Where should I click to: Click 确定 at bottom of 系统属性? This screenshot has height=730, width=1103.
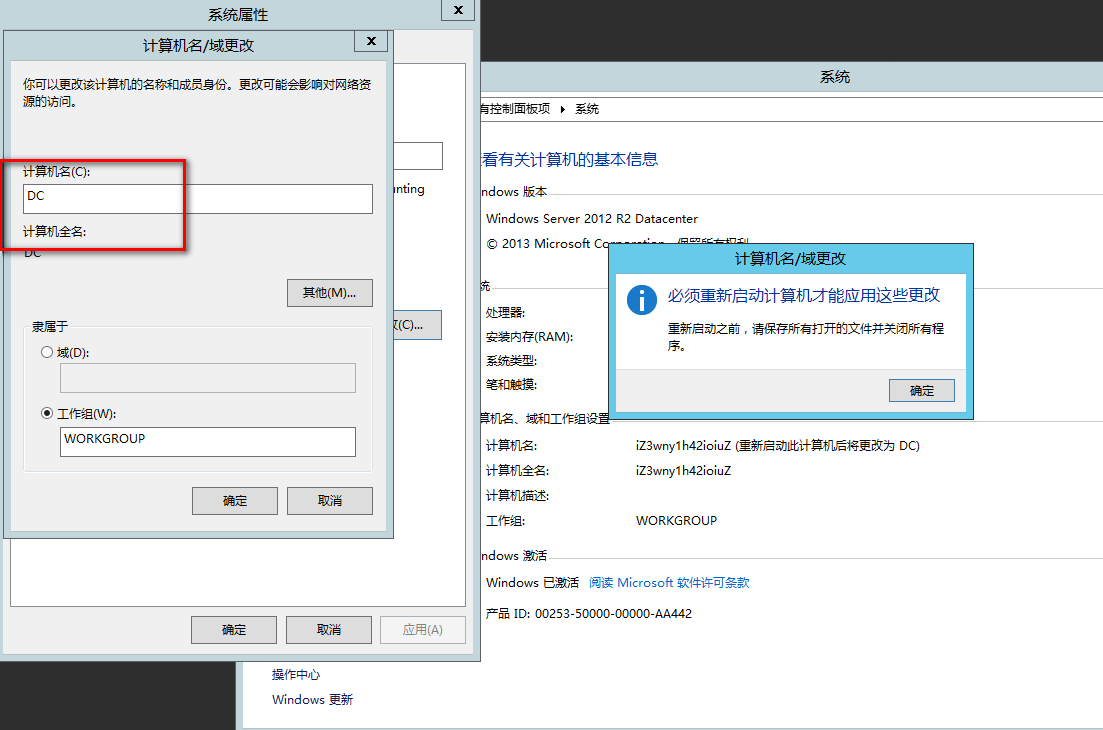tap(234, 630)
